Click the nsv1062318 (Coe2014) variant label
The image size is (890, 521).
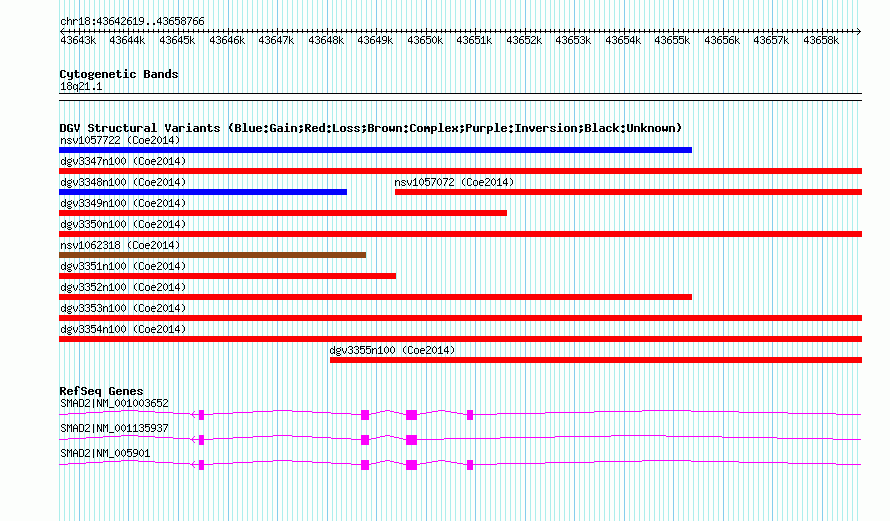pyautogui.click(x=120, y=245)
